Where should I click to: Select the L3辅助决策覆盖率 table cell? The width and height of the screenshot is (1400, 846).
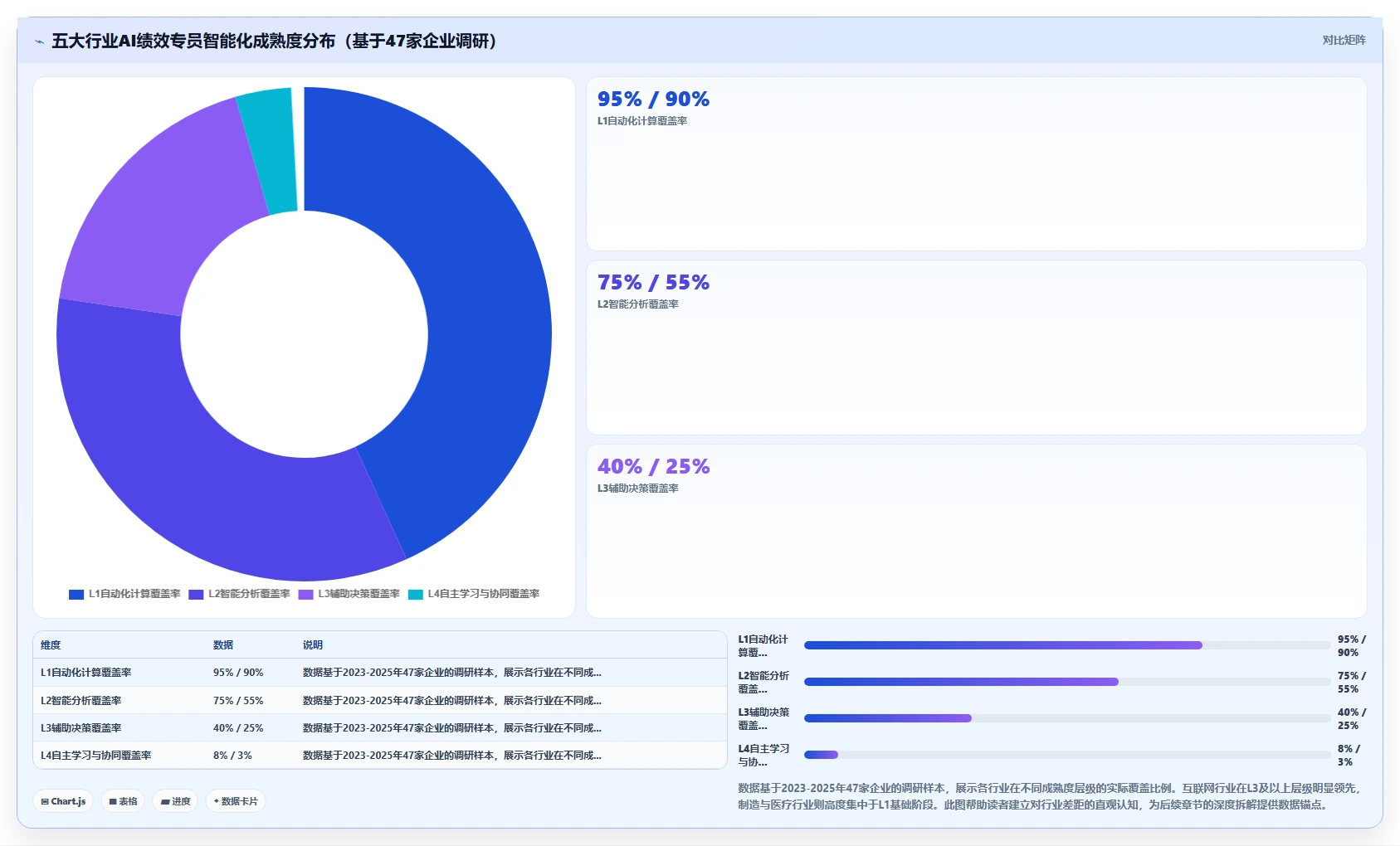(x=81, y=728)
